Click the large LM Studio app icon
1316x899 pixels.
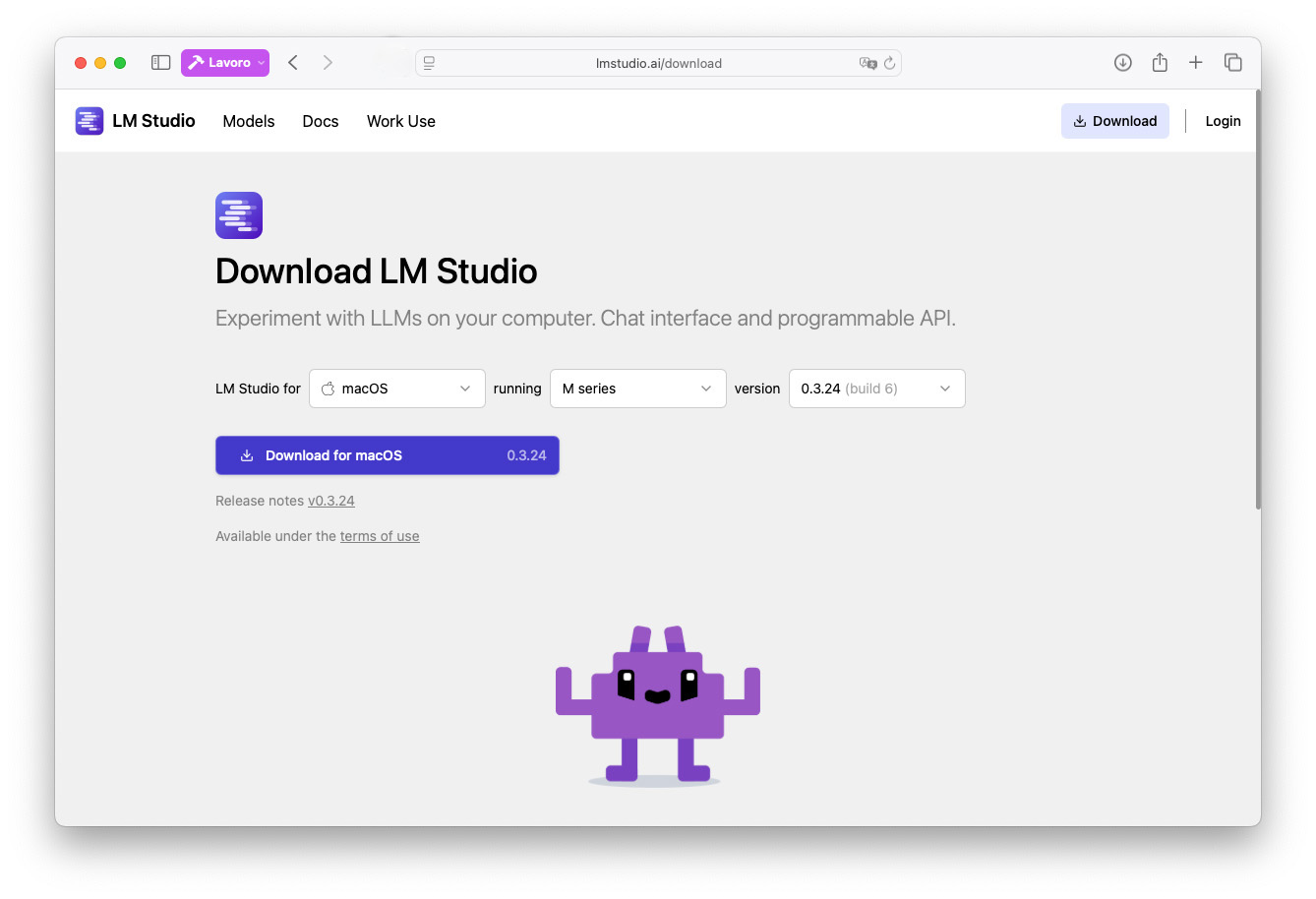coord(239,215)
